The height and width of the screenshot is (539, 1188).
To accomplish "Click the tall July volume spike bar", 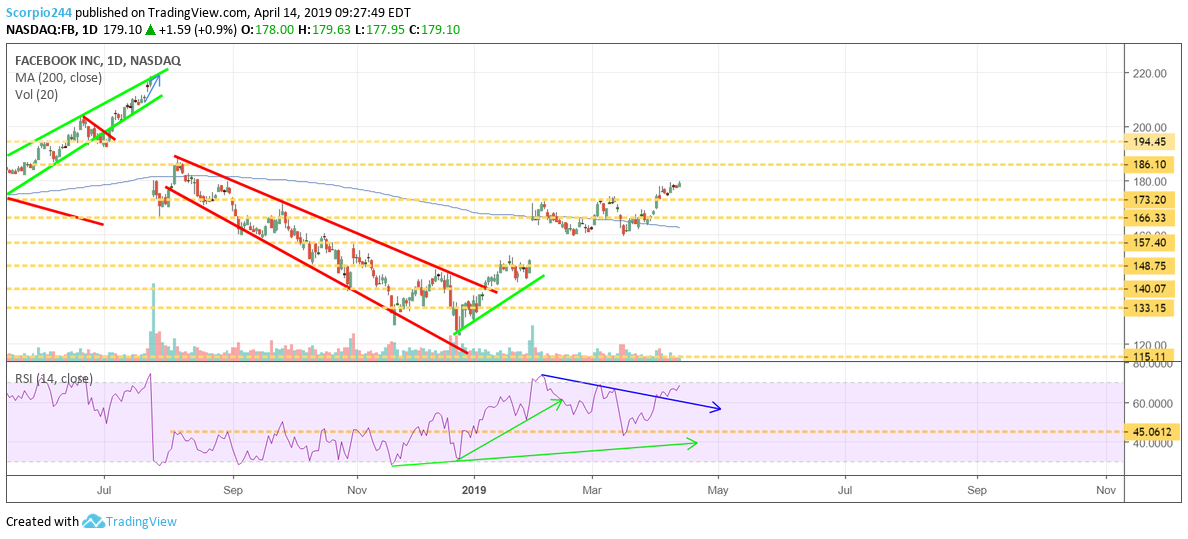I will pyautogui.click(x=154, y=320).
